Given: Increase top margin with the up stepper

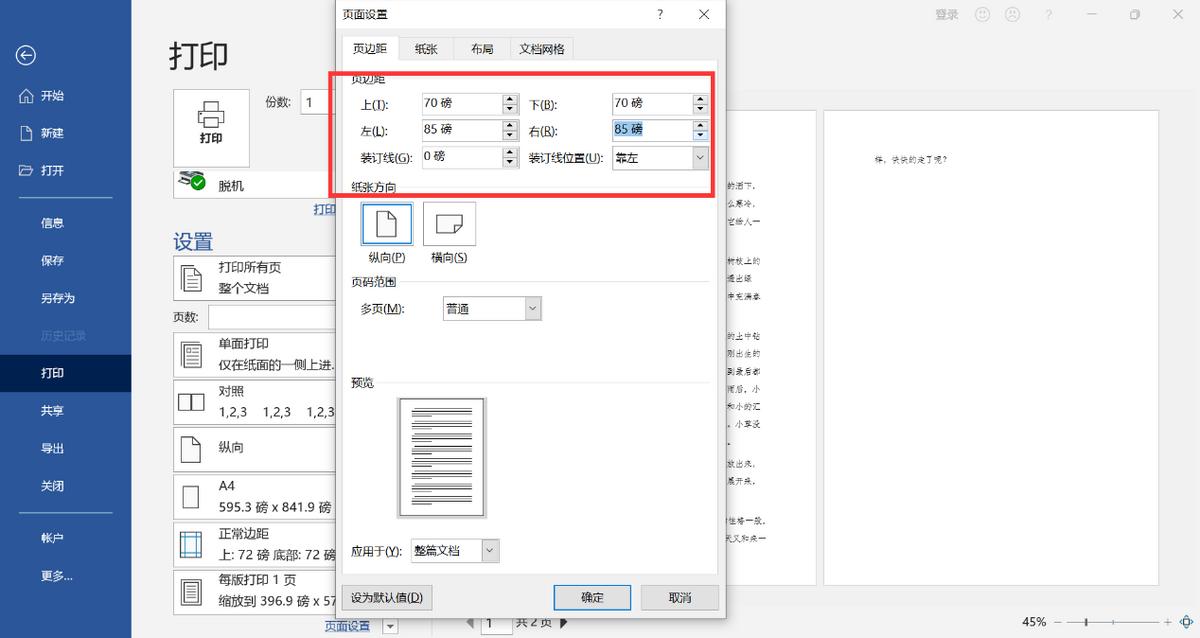Looking at the screenshot, I should point(511,98).
